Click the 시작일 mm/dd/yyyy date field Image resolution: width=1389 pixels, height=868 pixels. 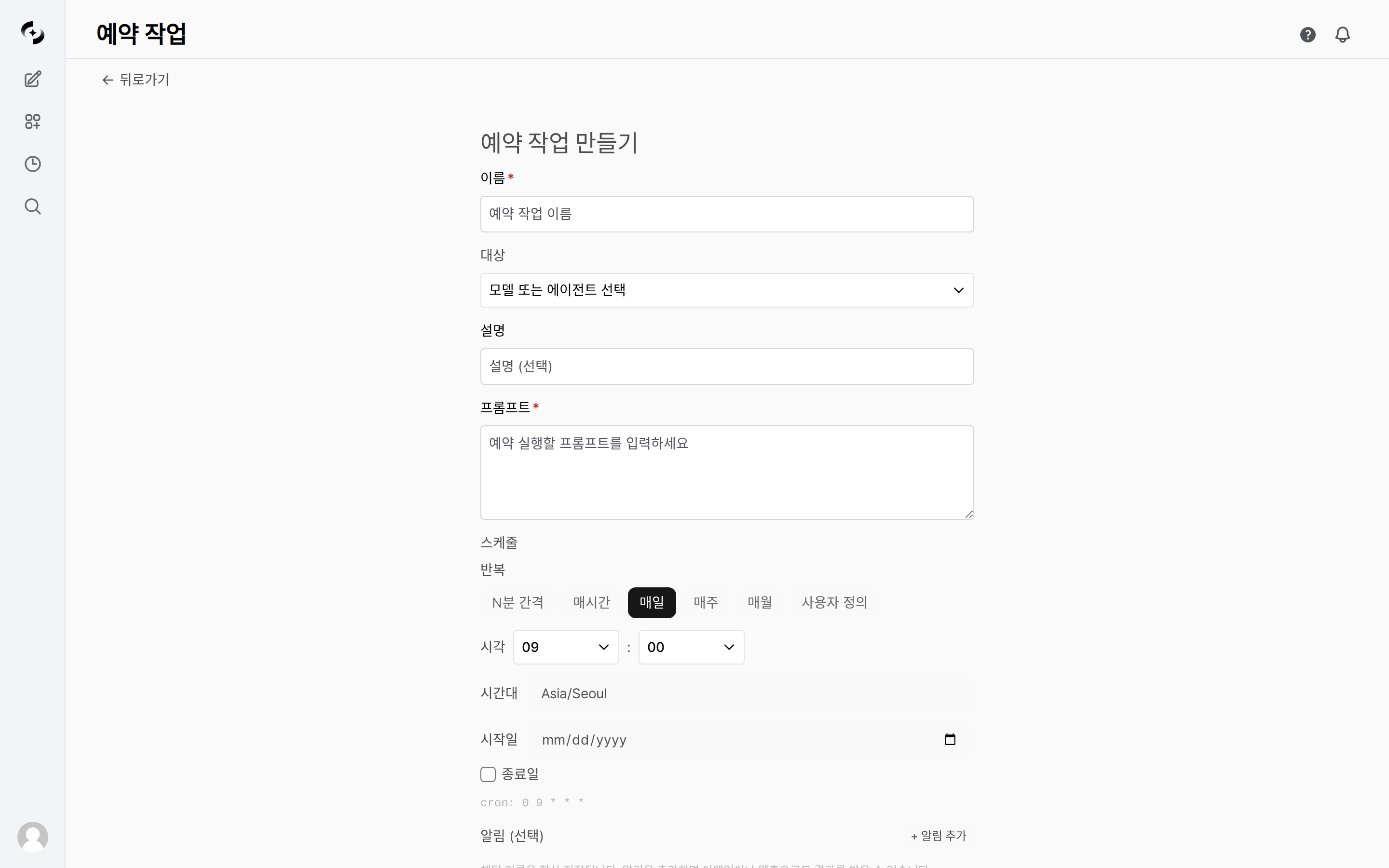[749, 739]
